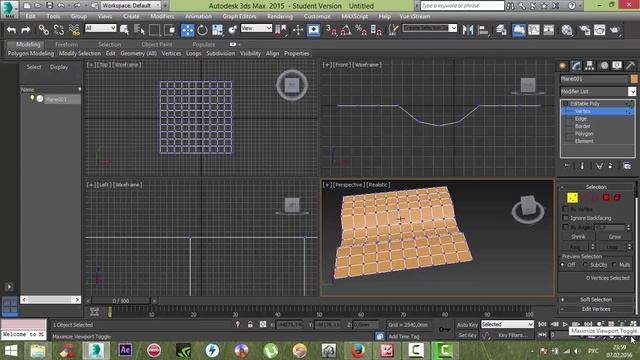Toggle the 3D Snaps button
Viewport: 640px width, 360px height.
[x=331, y=30]
